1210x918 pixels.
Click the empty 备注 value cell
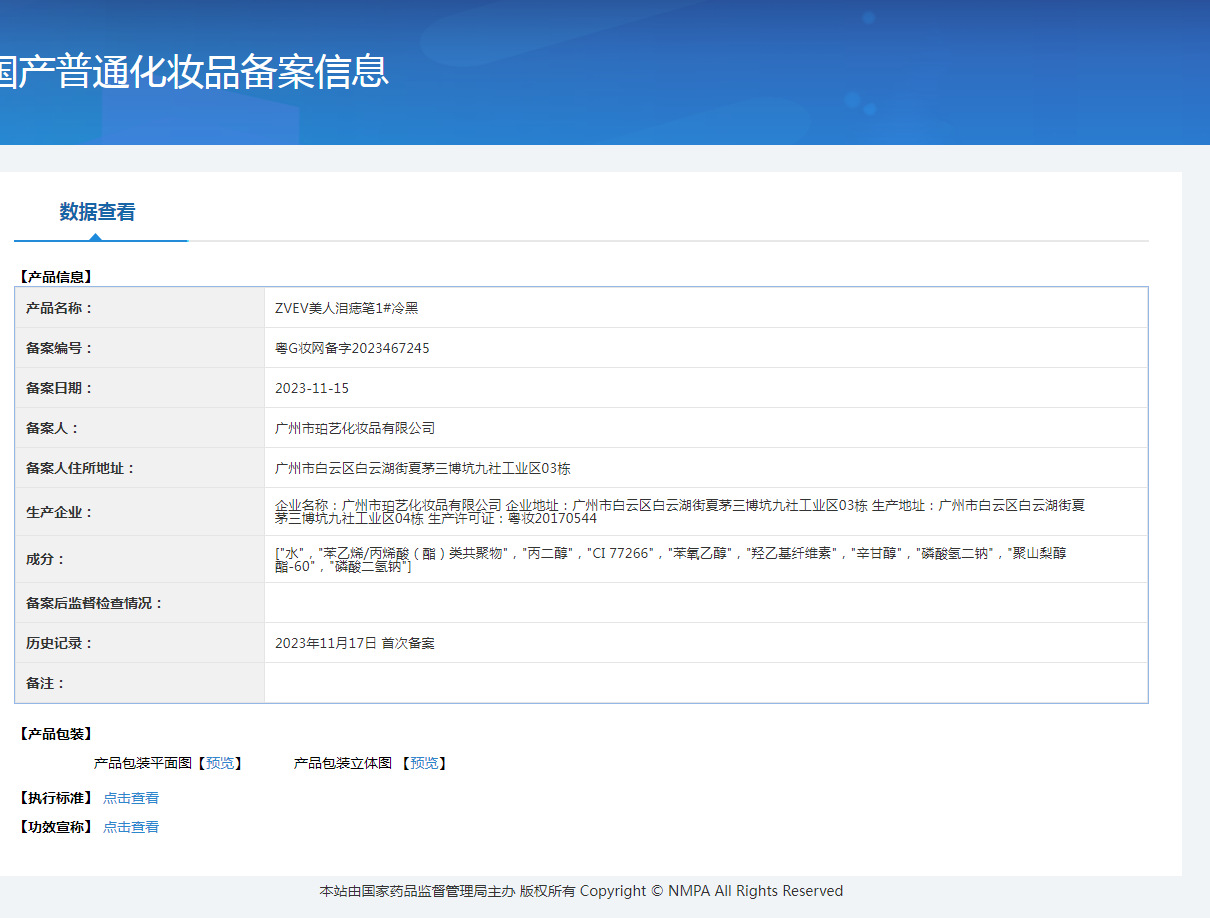[x=706, y=683]
